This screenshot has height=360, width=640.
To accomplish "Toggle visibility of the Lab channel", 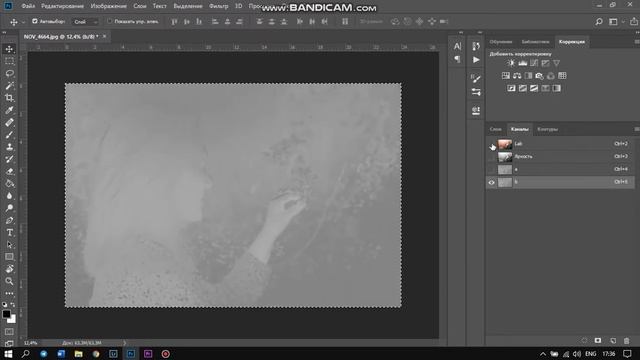I will pyautogui.click(x=491, y=144).
